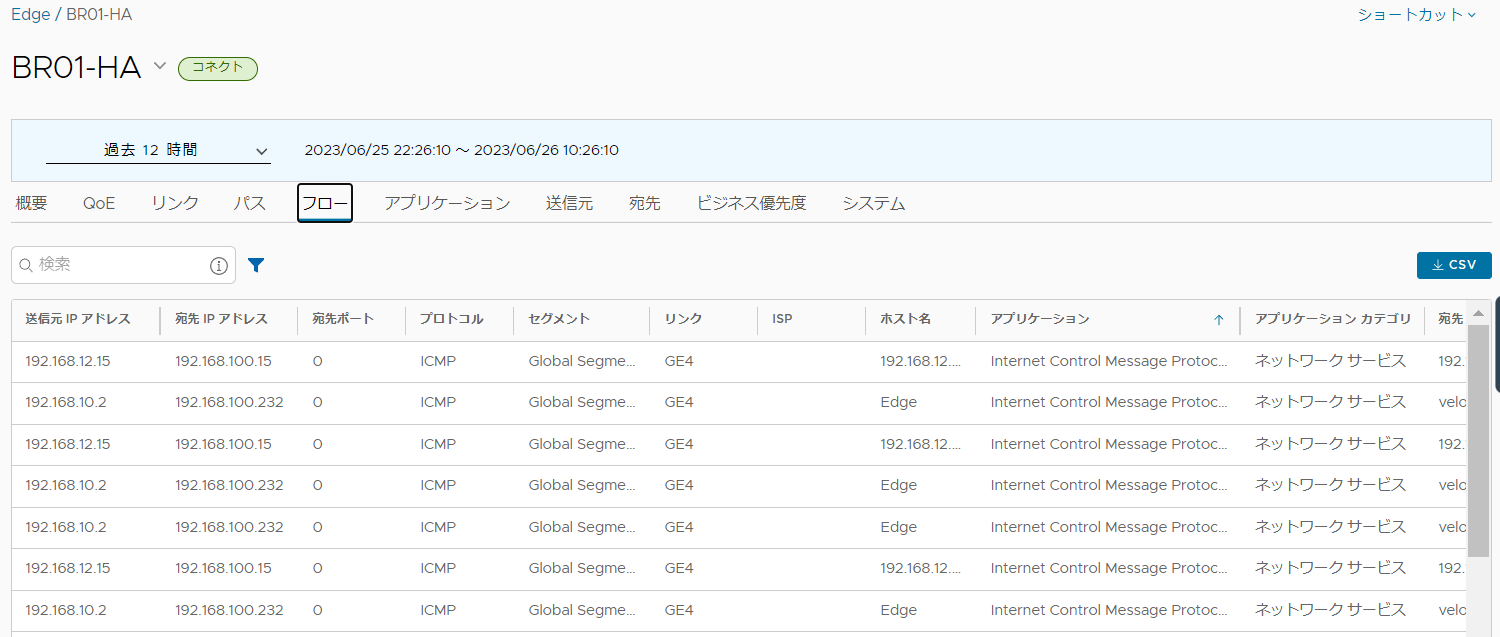1500x637 pixels.
Task: Switch to the リンク tab
Action: (175, 203)
